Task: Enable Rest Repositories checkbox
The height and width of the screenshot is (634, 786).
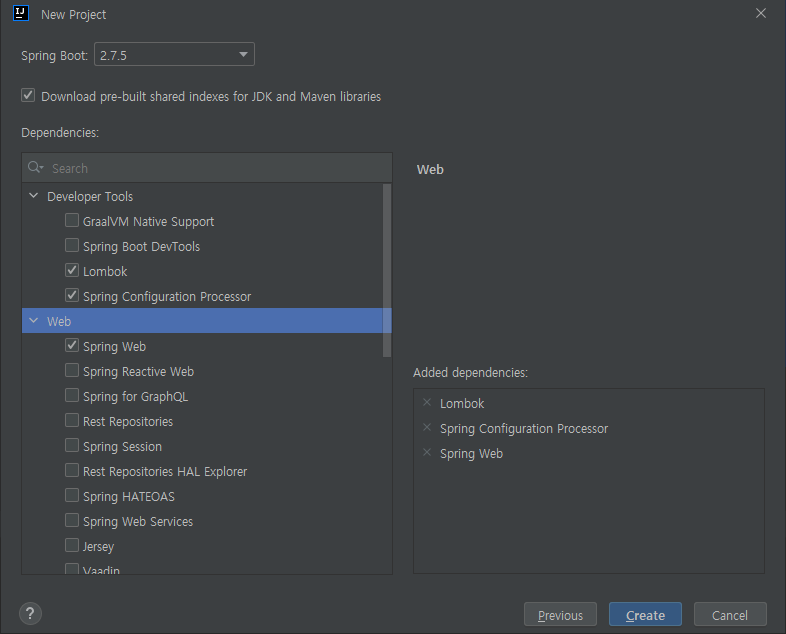Action: click(72, 420)
